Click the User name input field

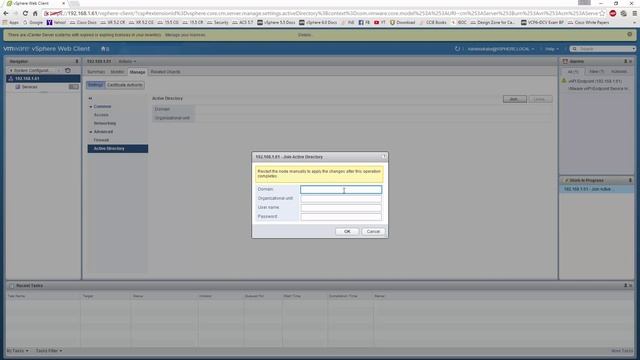click(x=341, y=208)
